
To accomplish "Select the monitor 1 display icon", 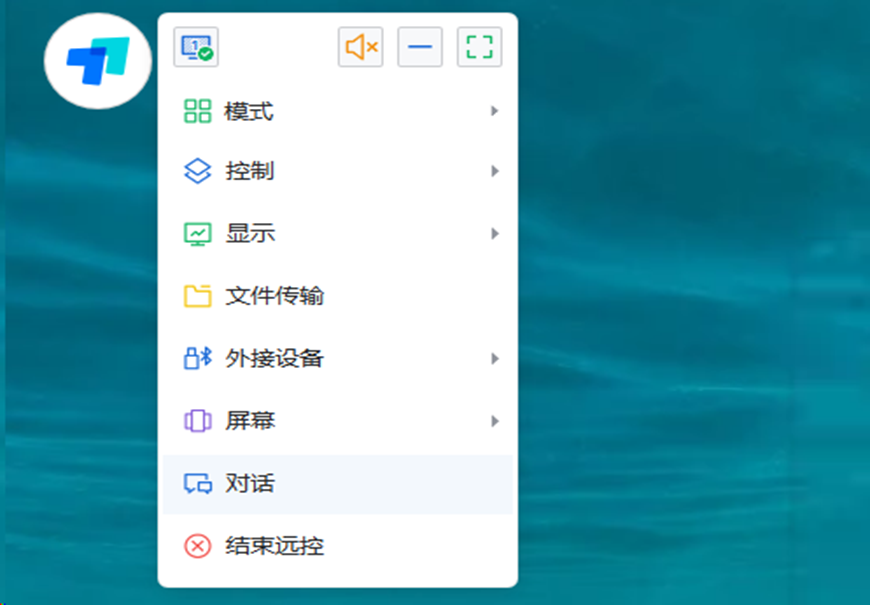I will point(196,47).
